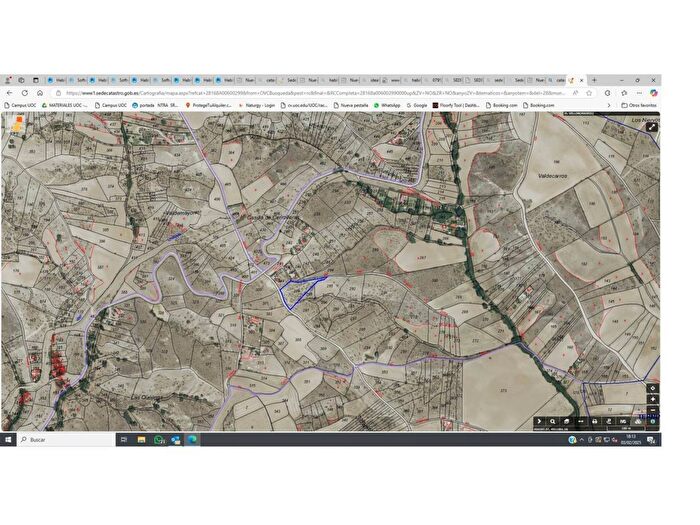
Task: Open the Copilot sidebar
Action: [654, 93]
